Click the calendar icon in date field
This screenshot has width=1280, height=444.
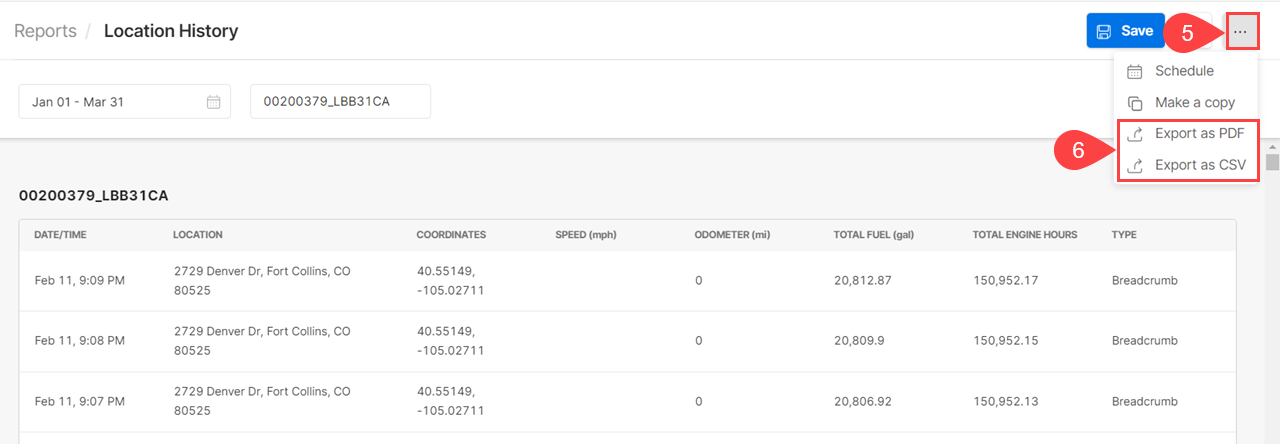coord(213,102)
